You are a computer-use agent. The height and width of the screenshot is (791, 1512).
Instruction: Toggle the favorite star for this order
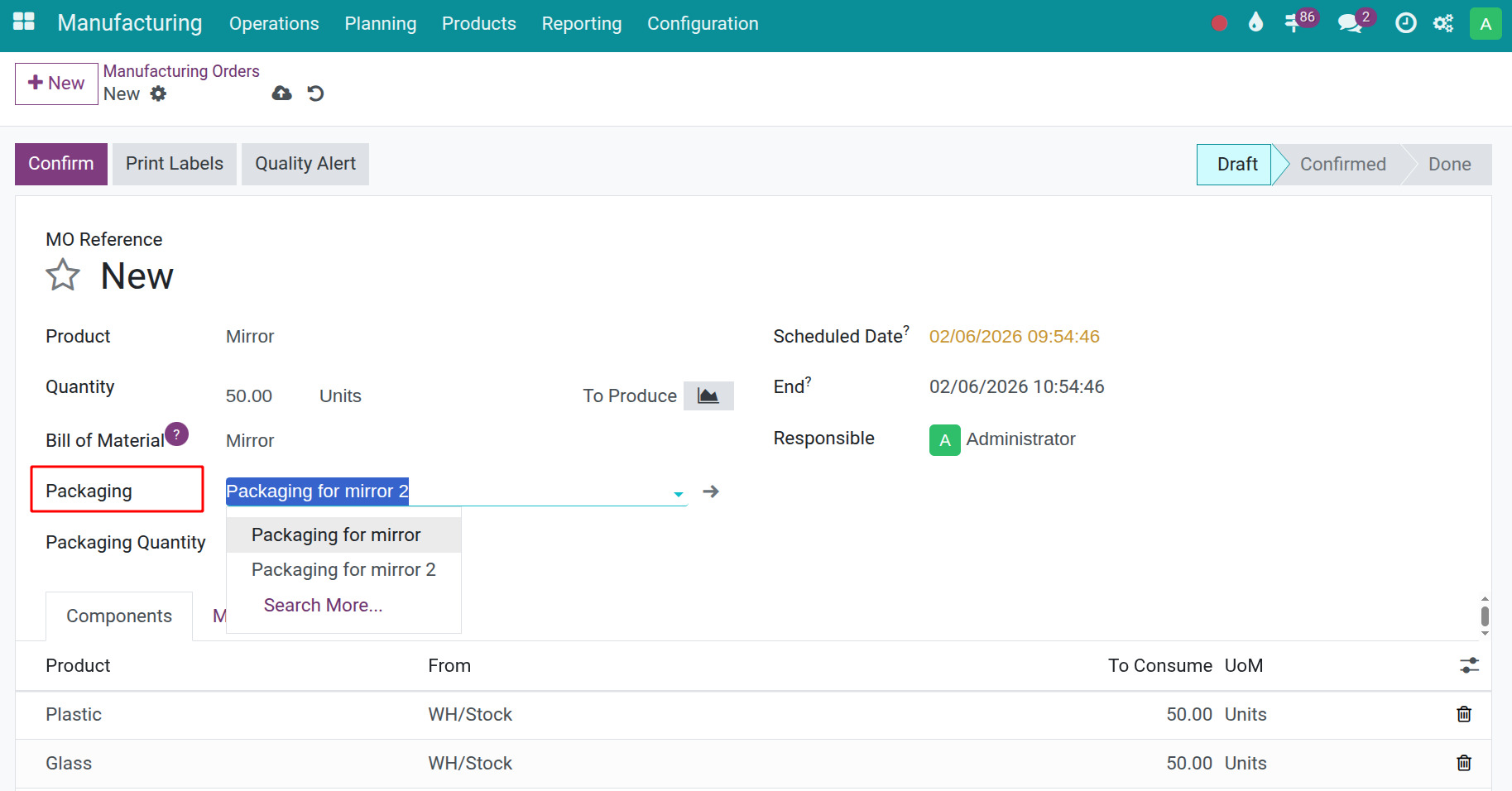[63, 276]
